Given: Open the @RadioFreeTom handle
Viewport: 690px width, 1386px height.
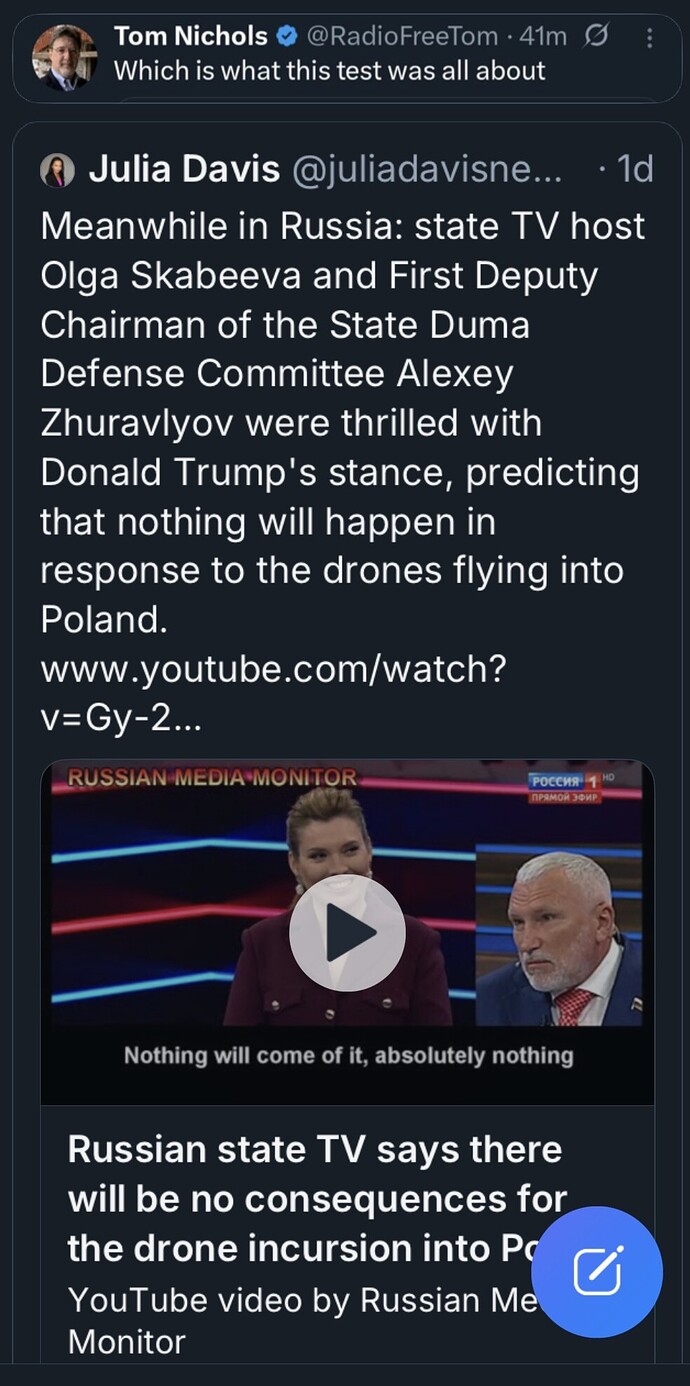Looking at the screenshot, I should pyautogui.click(x=401, y=37).
